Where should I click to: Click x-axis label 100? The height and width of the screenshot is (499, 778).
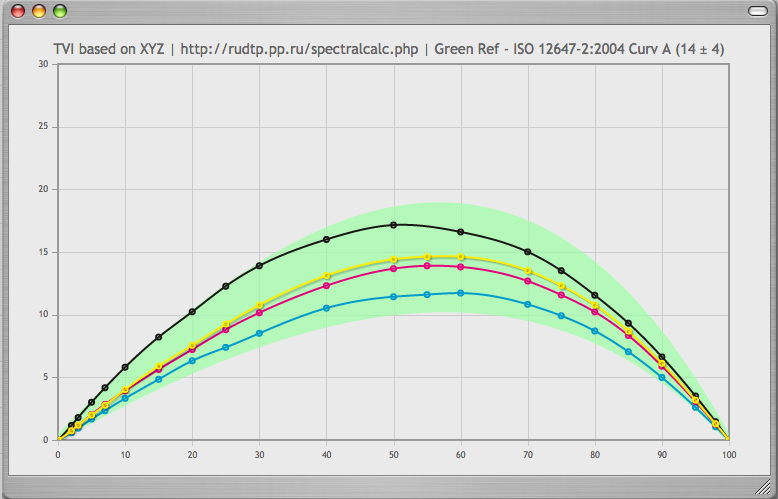point(728,454)
